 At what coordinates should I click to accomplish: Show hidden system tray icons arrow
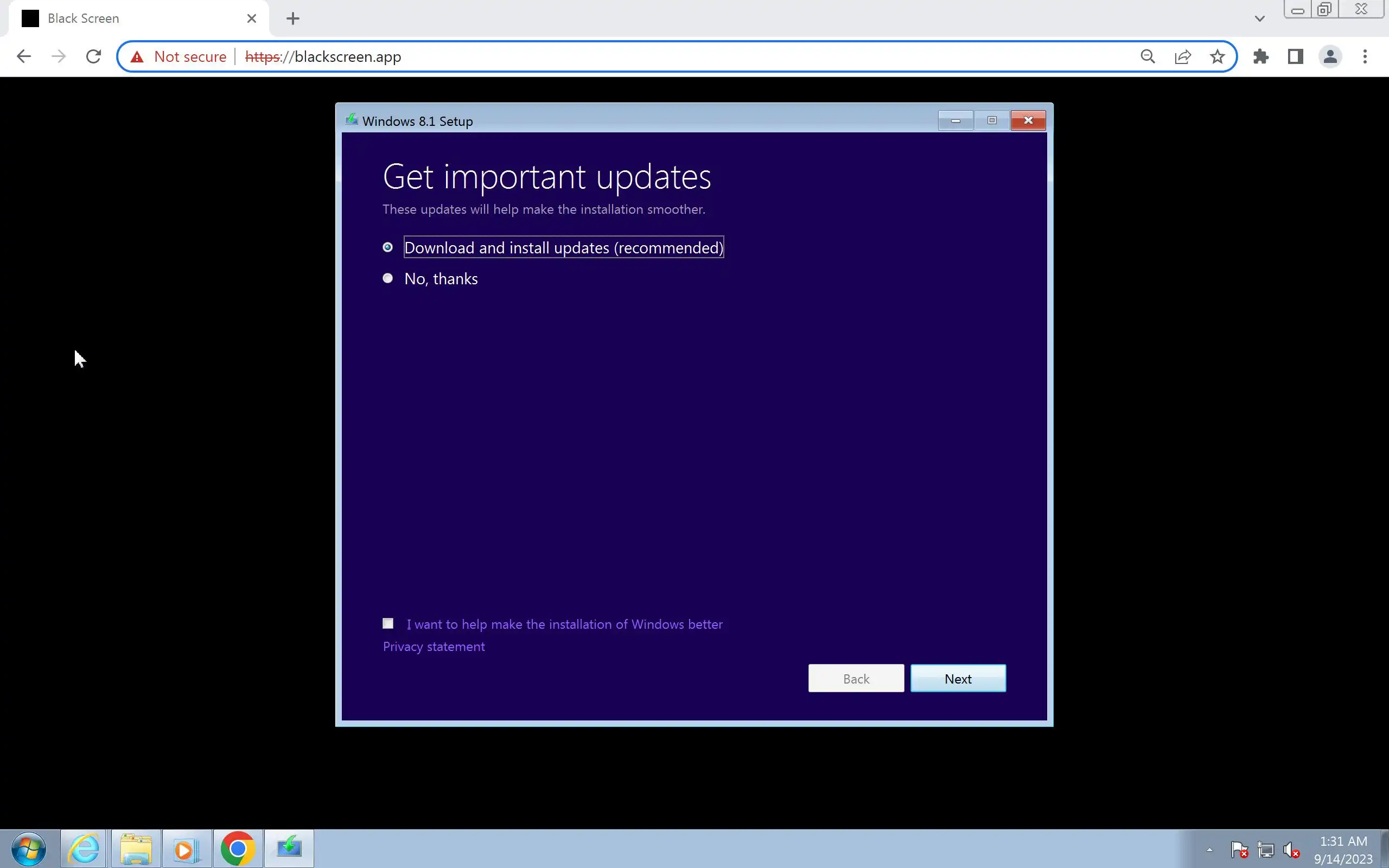click(1209, 850)
